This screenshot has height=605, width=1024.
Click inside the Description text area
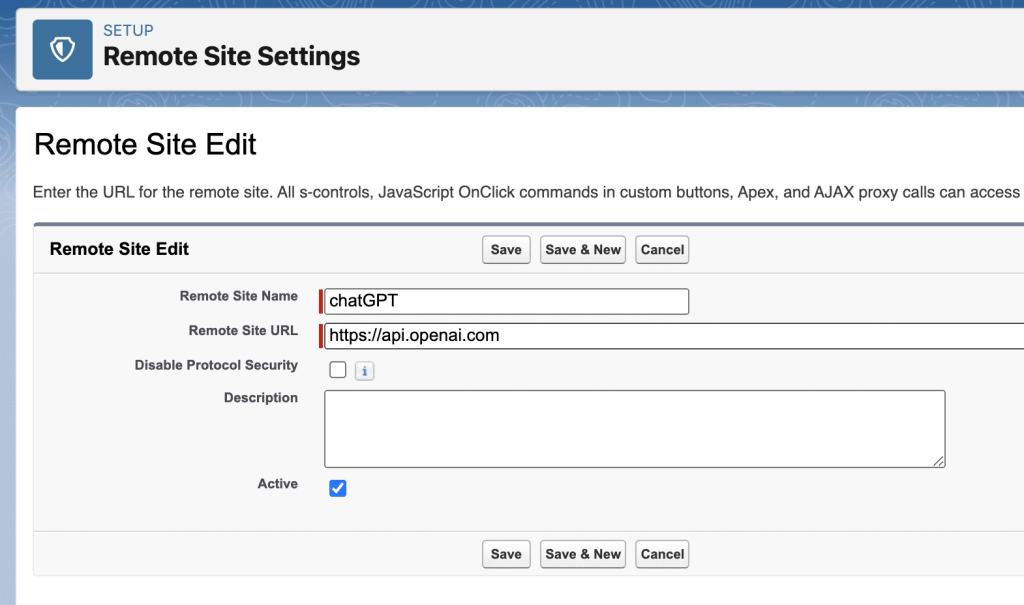pyautogui.click(x=634, y=428)
